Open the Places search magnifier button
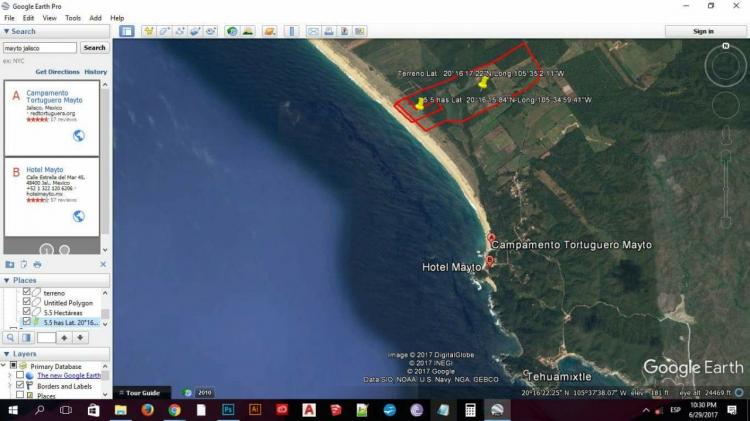Image resolution: width=750 pixels, height=421 pixels. point(11,338)
